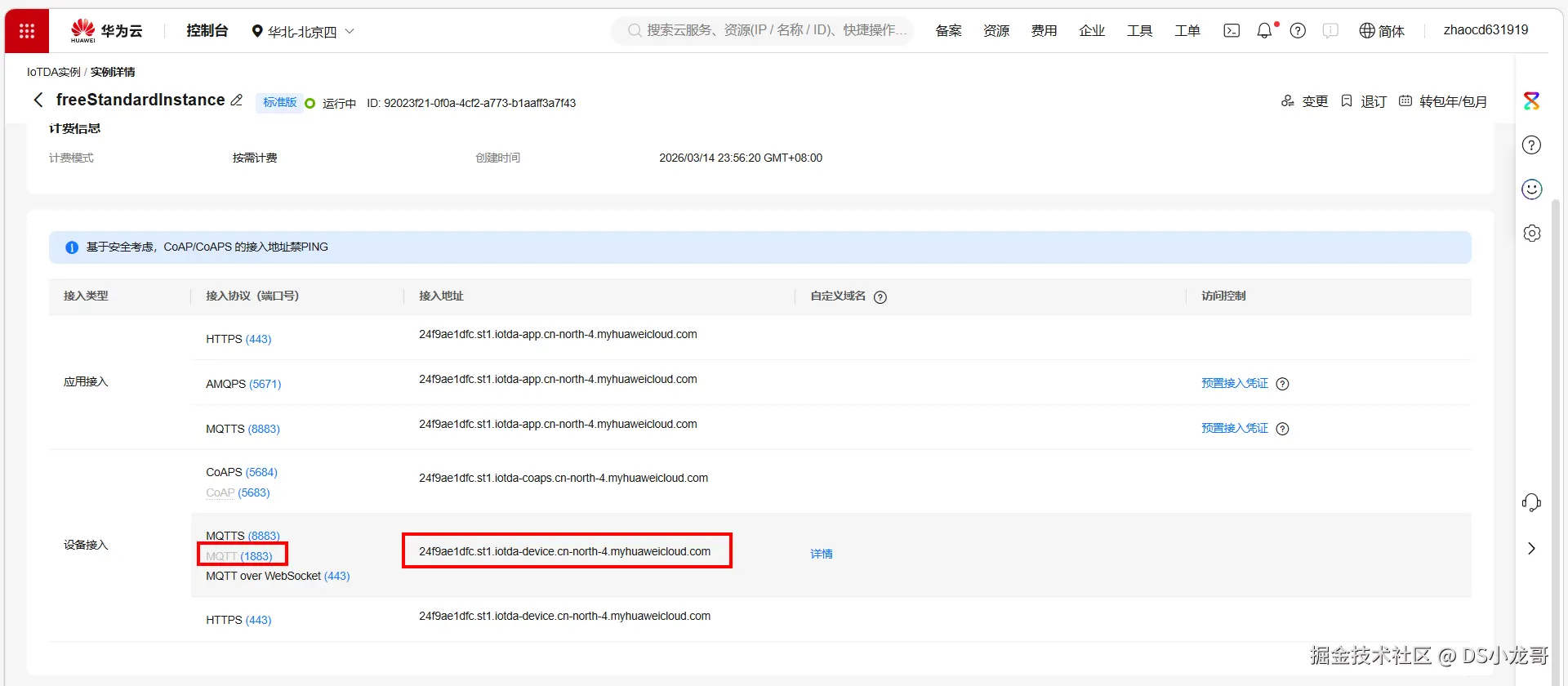Click the feedback message icon in header
1568x686 pixels.
(1330, 31)
